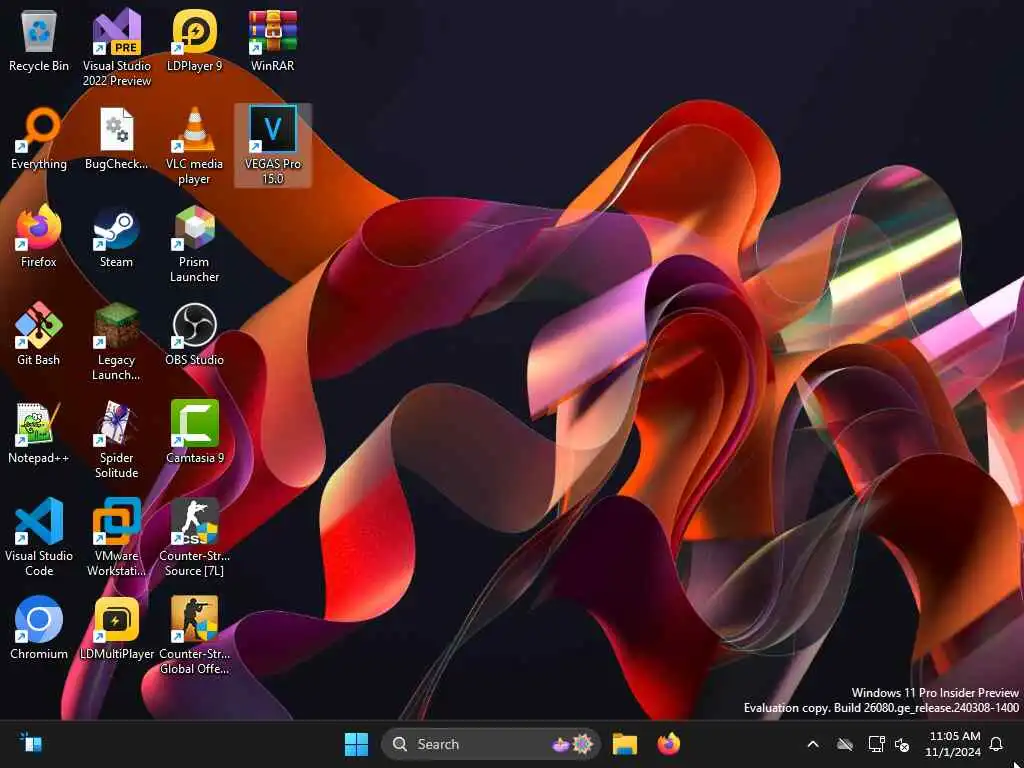Select Visual Studio 2022 Preview shortcut

[116, 47]
